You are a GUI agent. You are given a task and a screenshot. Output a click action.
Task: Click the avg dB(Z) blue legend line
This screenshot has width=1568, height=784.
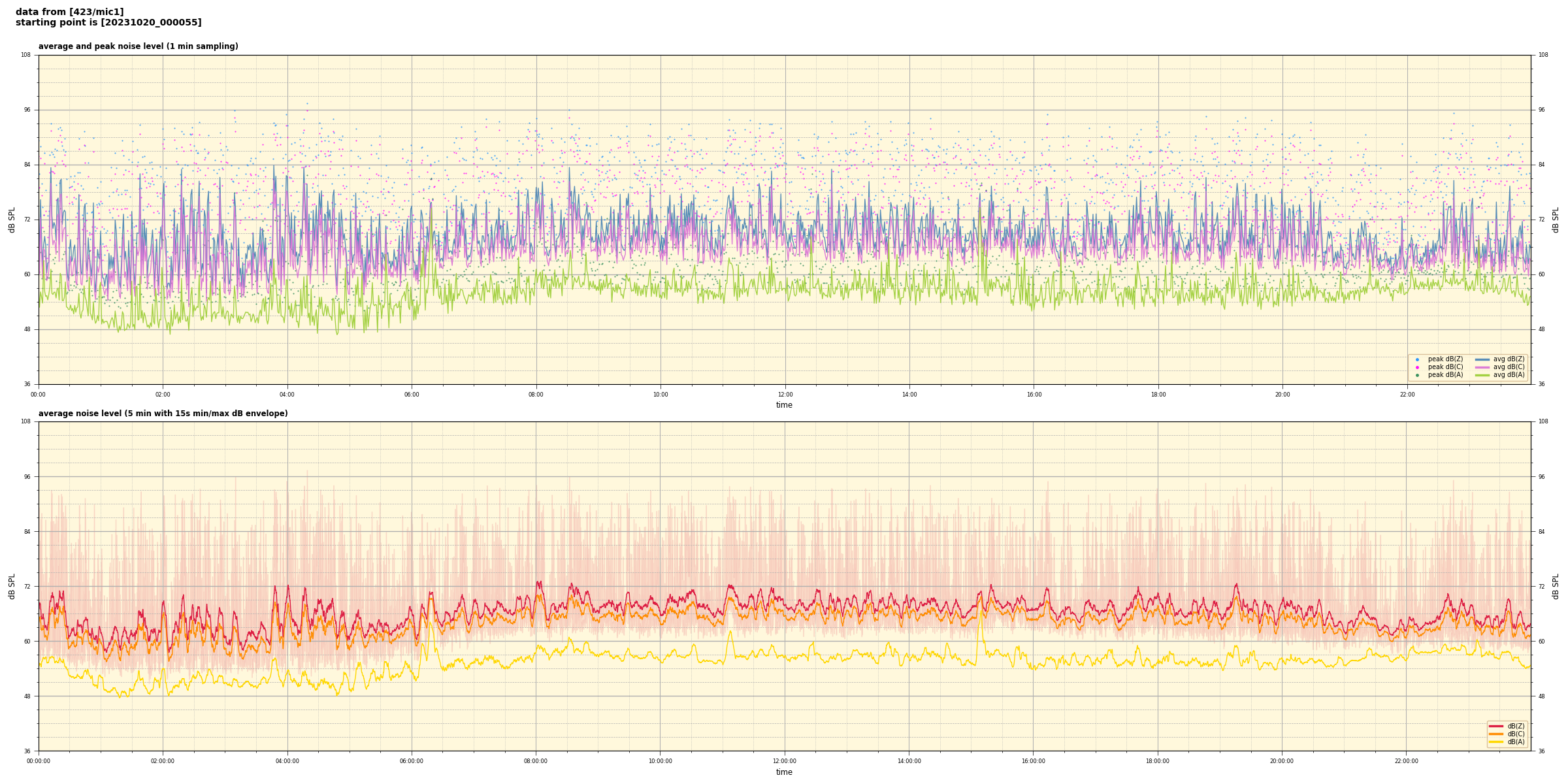pyautogui.click(x=1482, y=359)
